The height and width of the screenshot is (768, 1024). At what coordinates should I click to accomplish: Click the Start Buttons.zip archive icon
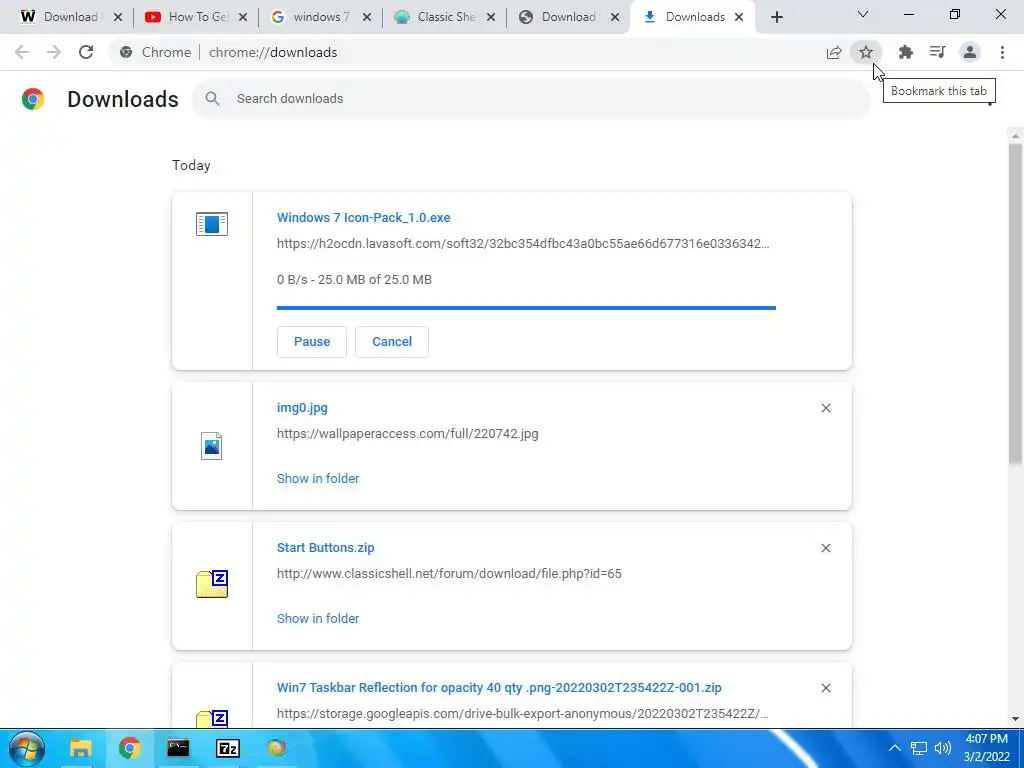click(212, 584)
